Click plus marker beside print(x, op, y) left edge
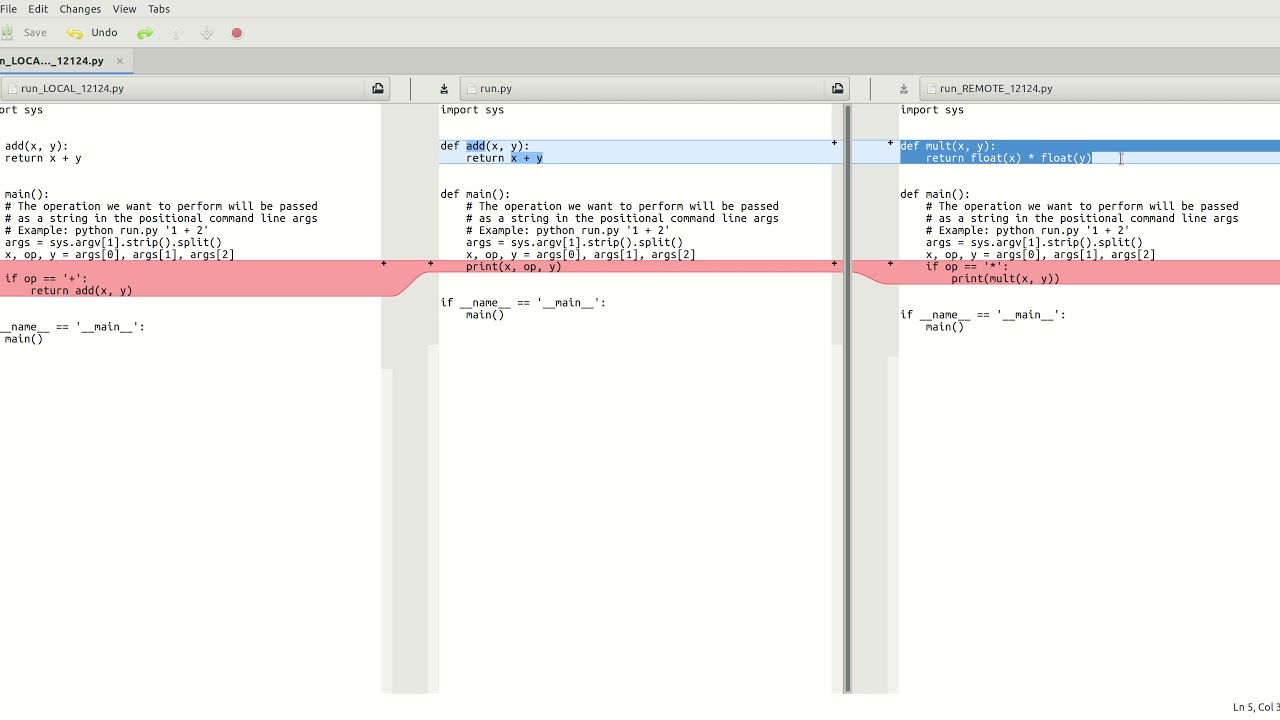The image size is (1280, 720). coord(431,264)
